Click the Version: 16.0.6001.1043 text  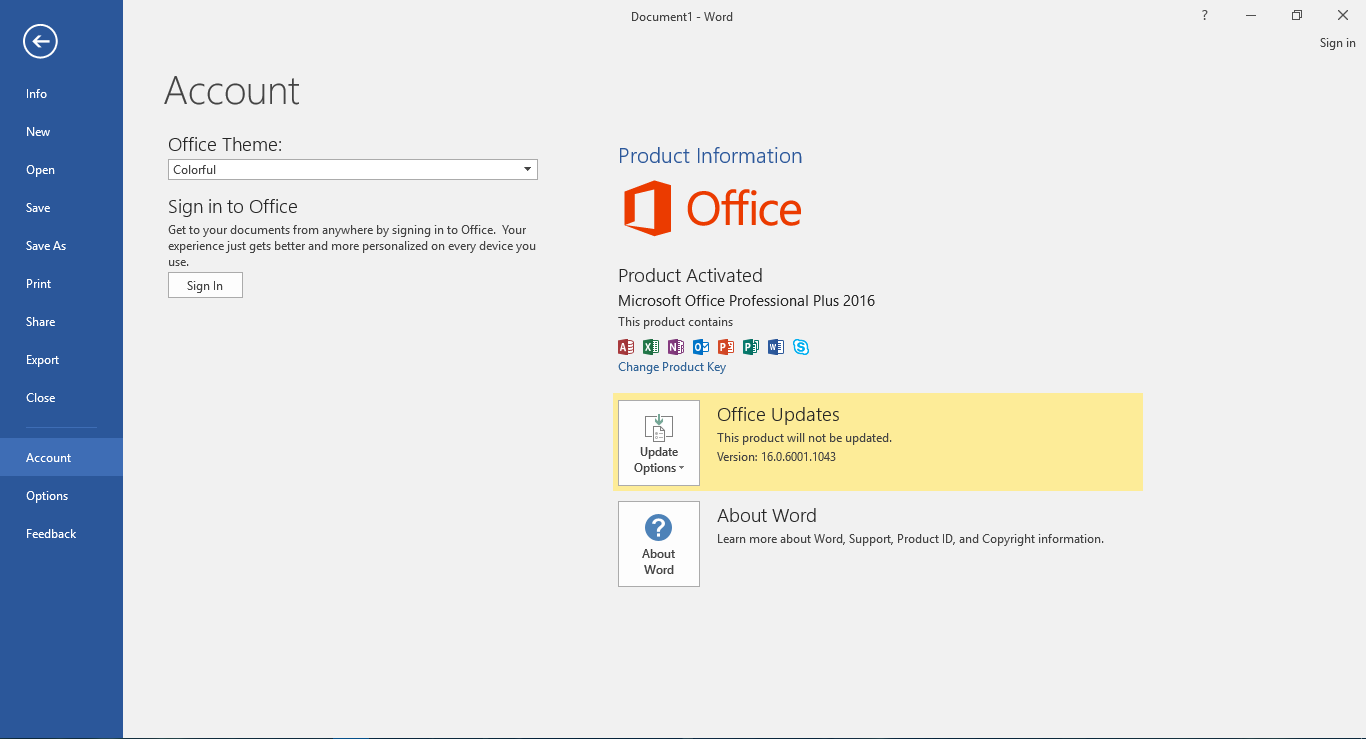click(776, 457)
